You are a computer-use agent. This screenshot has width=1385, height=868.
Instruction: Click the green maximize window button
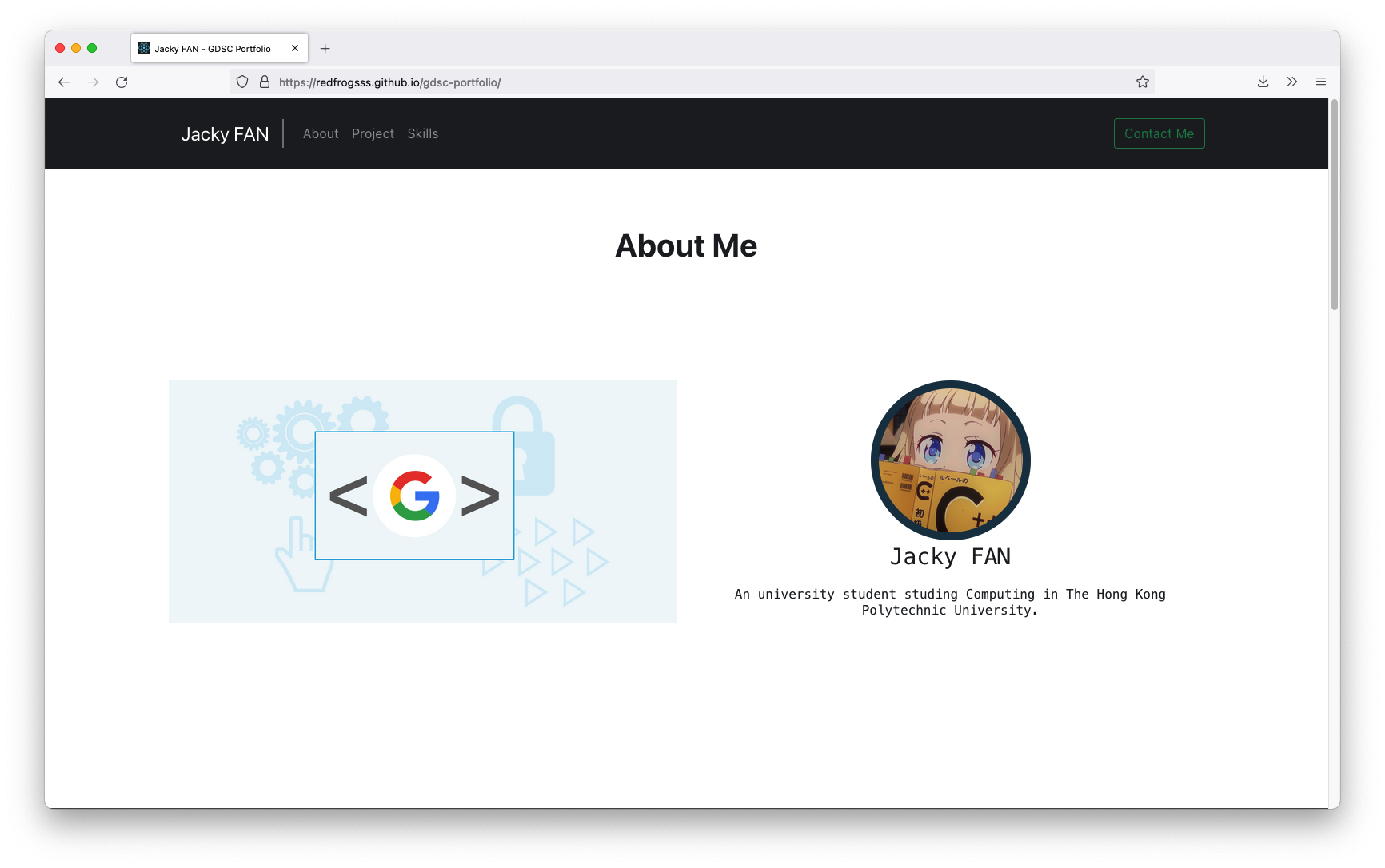(x=92, y=48)
